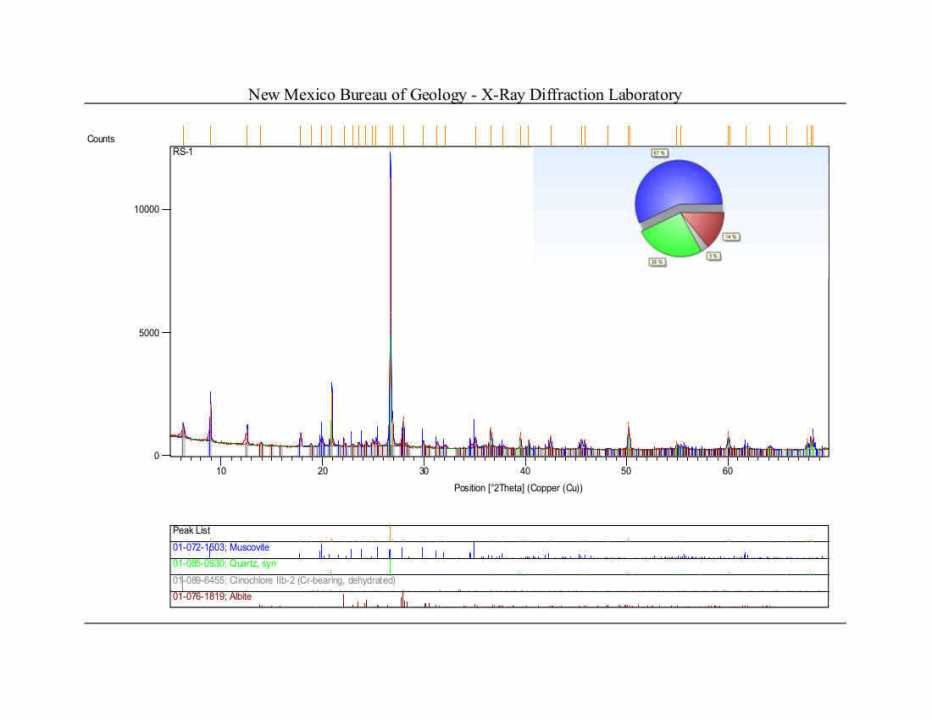Click the '60' tick on the x-axis

(728, 471)
